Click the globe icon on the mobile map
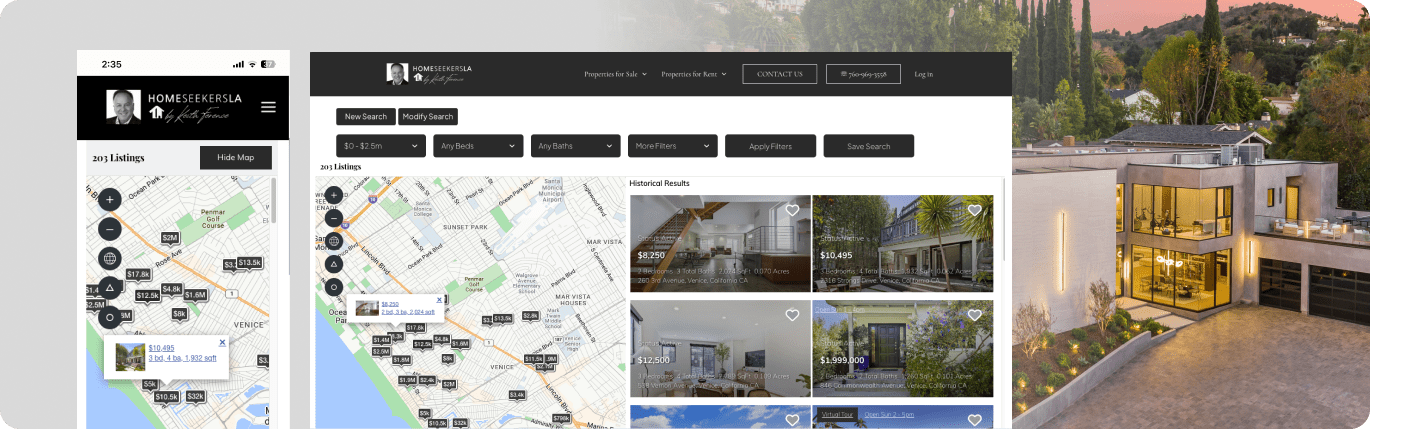Screen dimensions: 1404x429 110,258
